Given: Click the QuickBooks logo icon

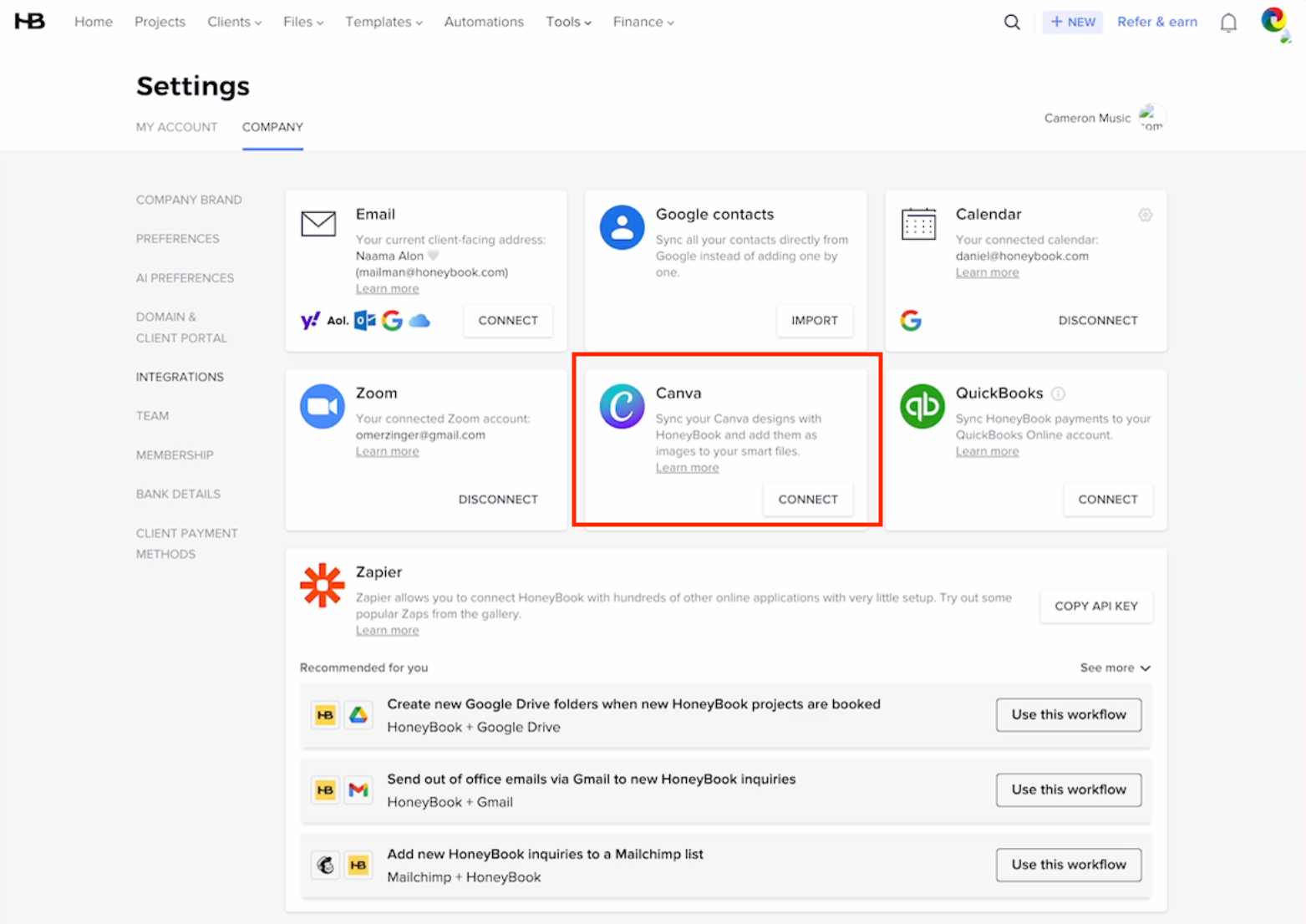Looking at the screenshot, I should click(922, 406).
